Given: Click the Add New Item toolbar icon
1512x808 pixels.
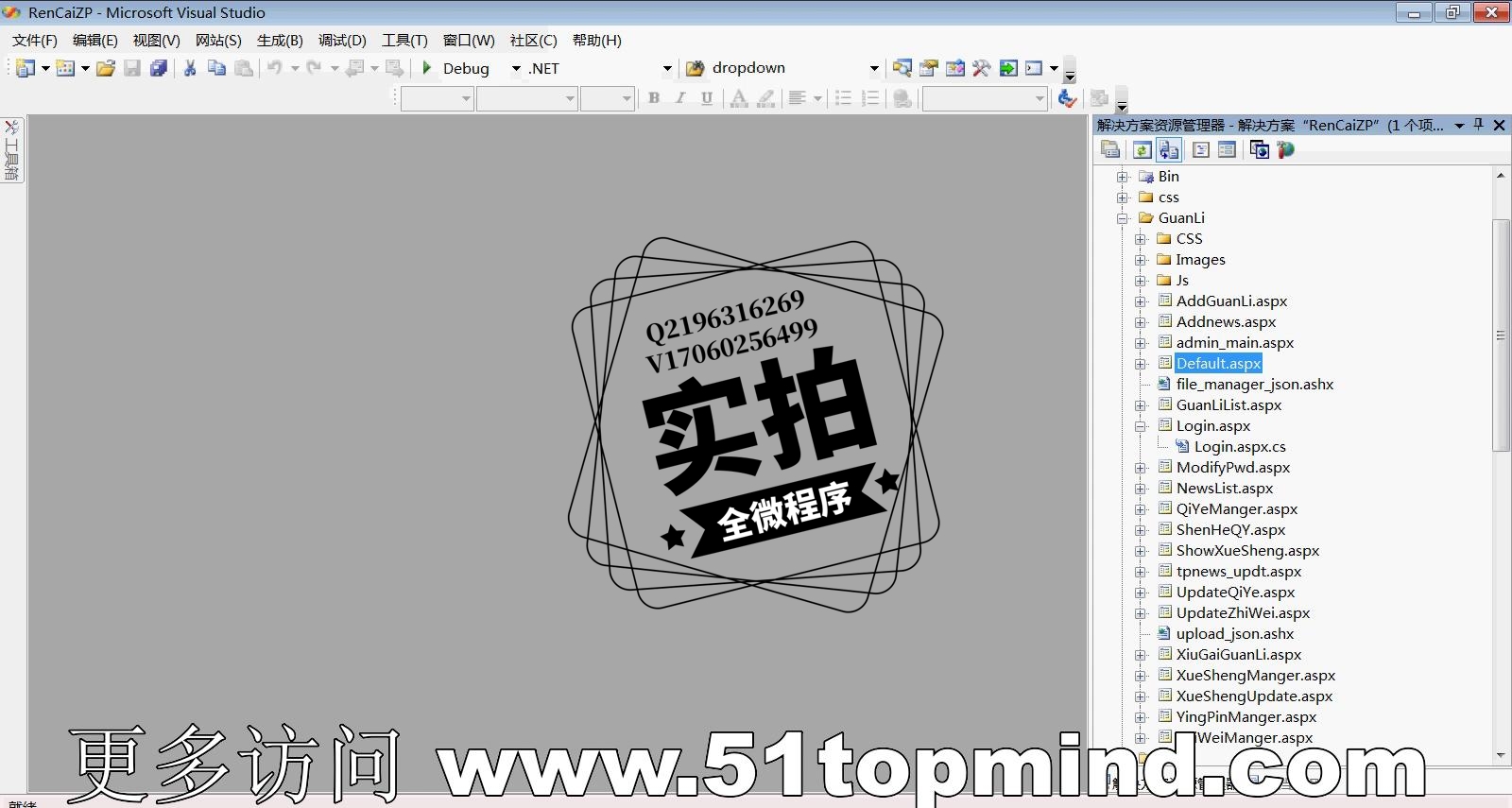Looking at the screenshot, I should pyautogui.click(x=65, y=68).
